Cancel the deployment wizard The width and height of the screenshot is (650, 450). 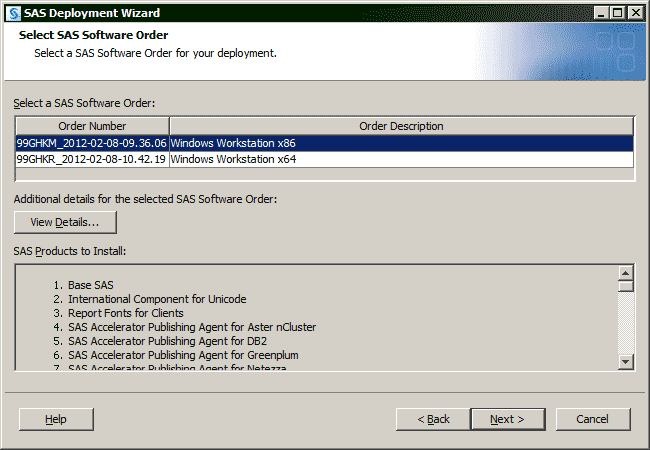pos(593,419)
